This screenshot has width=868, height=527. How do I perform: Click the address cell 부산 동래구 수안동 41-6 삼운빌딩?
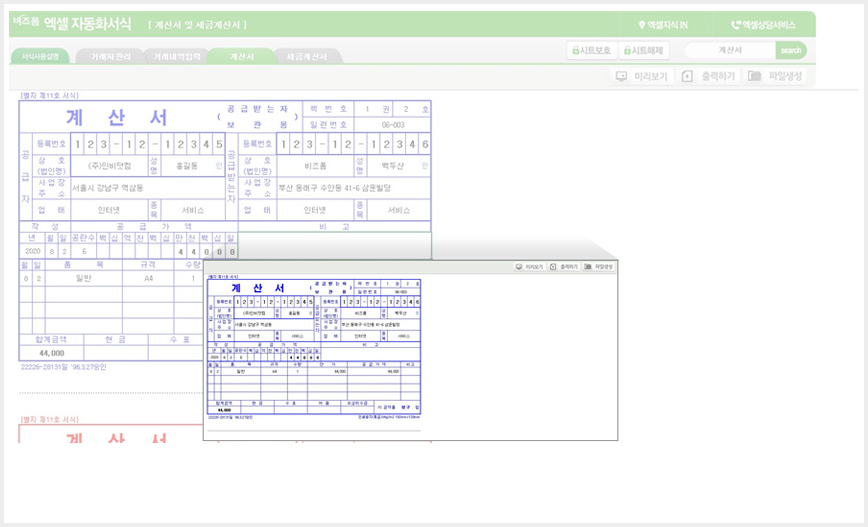[354, 188]
